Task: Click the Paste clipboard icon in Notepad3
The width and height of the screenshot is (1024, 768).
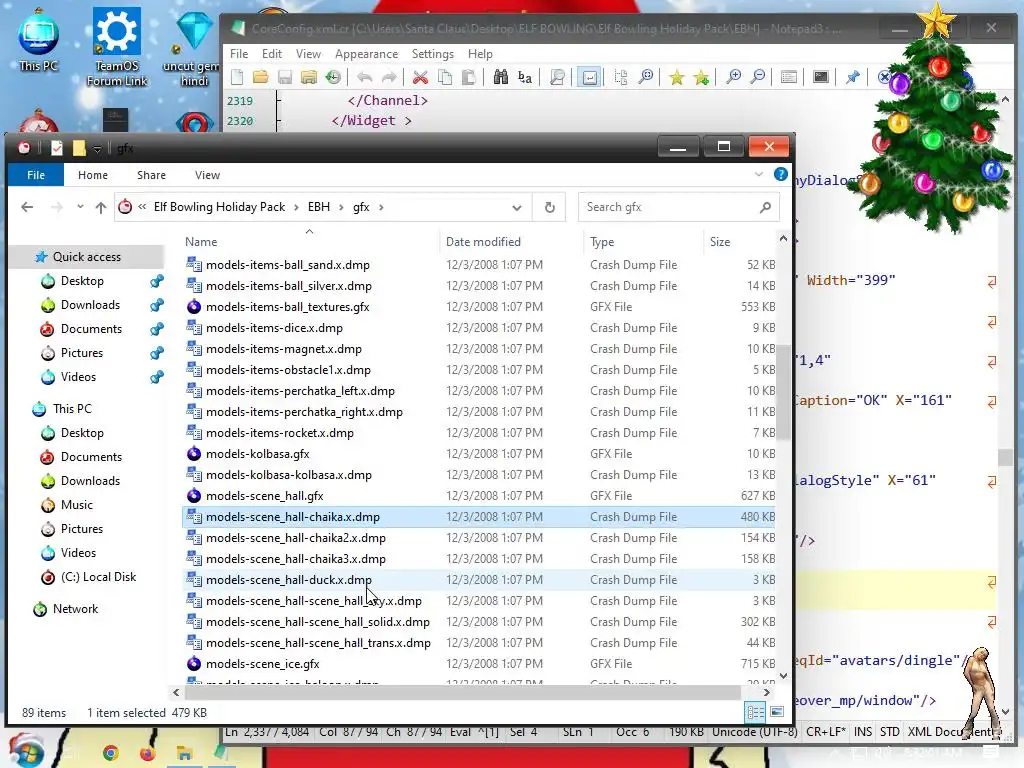Action: (x=468, y=78)
